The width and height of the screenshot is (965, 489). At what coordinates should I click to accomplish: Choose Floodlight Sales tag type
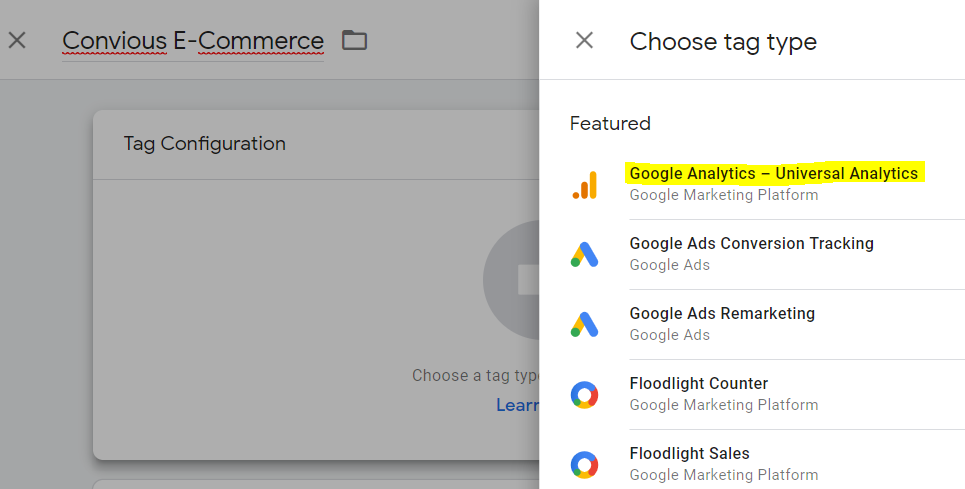click(689, 454)
